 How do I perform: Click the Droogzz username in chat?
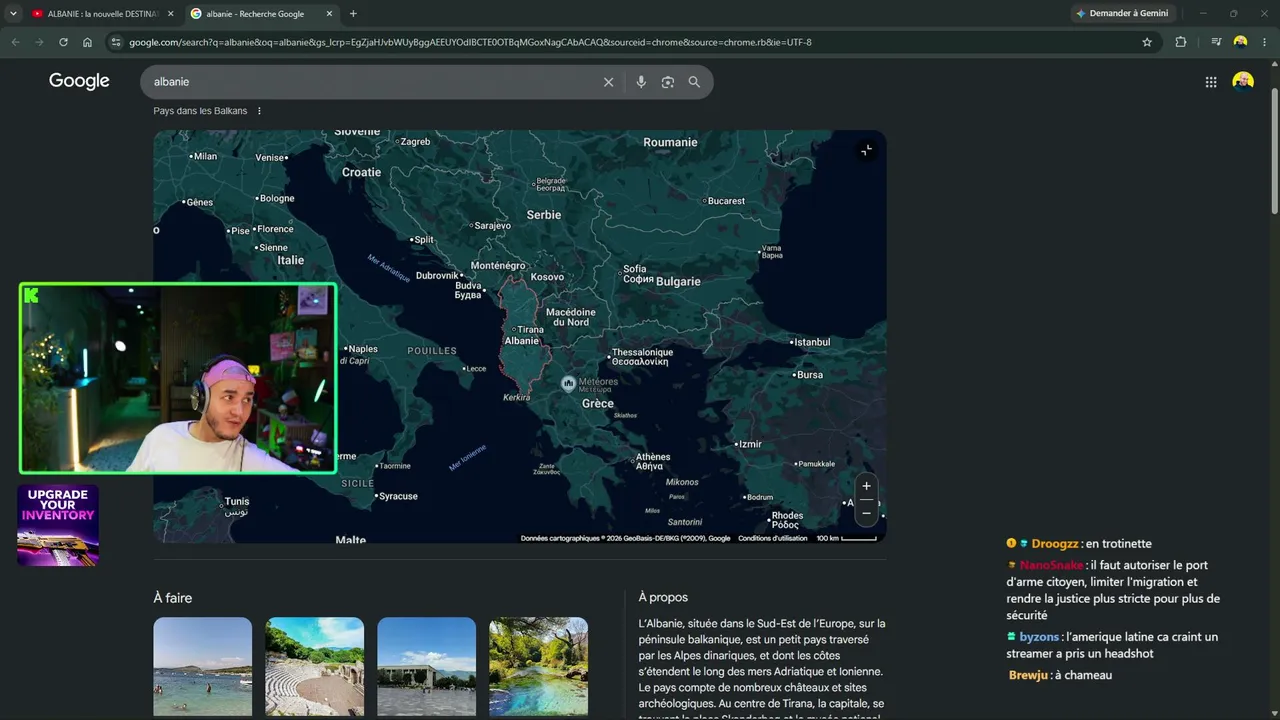click(x=1055, y=544)
